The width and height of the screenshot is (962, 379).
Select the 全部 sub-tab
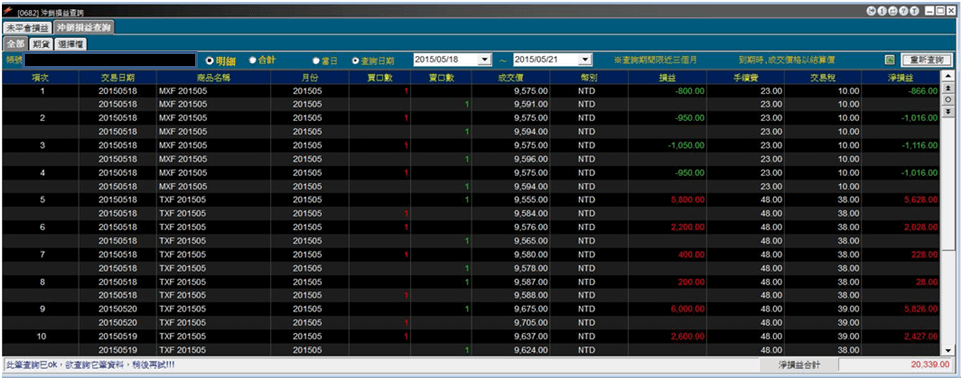(x=16, y=44)
